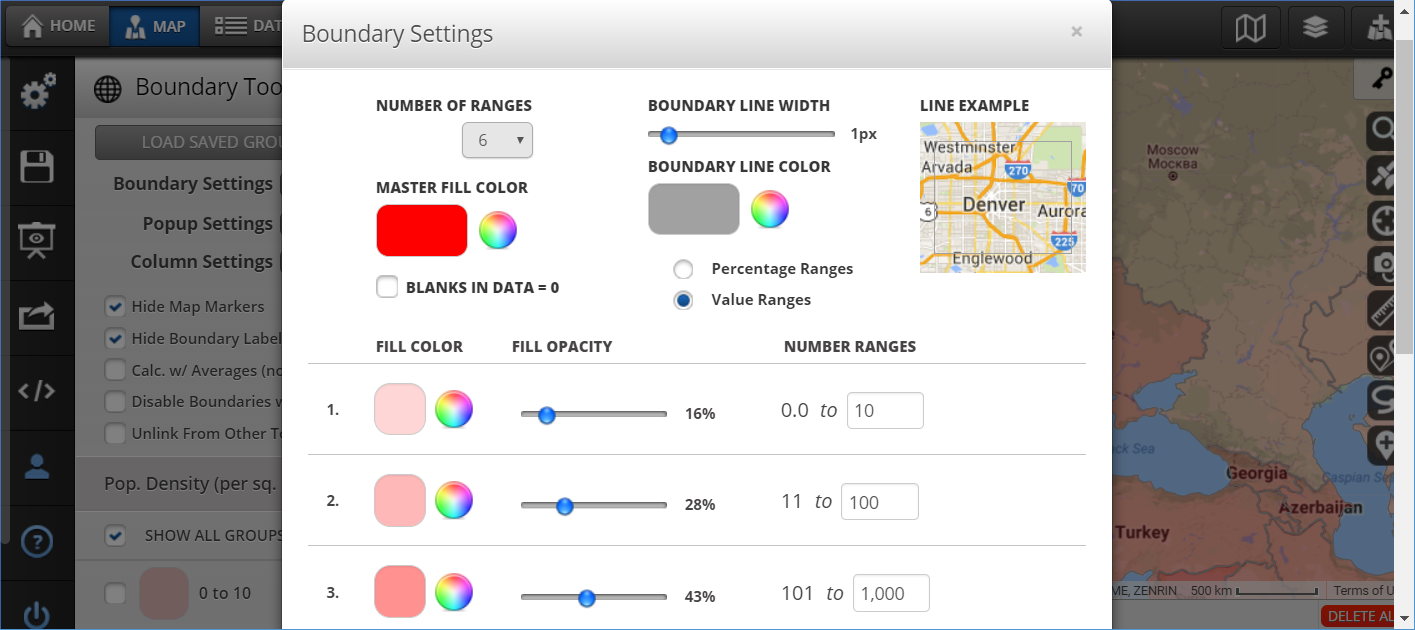Select the map search magnifier tool
This screenshot has width=1415, height=630.
tap(1381, 130)
